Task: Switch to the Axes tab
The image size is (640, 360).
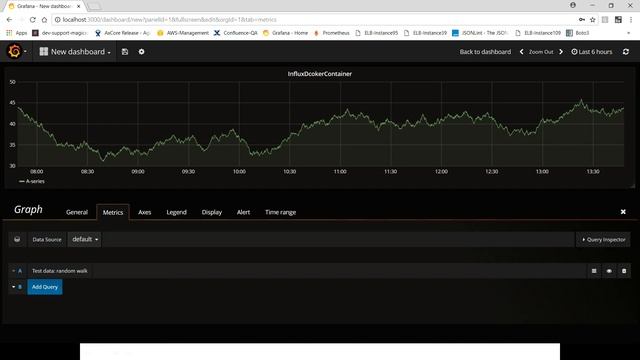Action: (x=144, y=212)
